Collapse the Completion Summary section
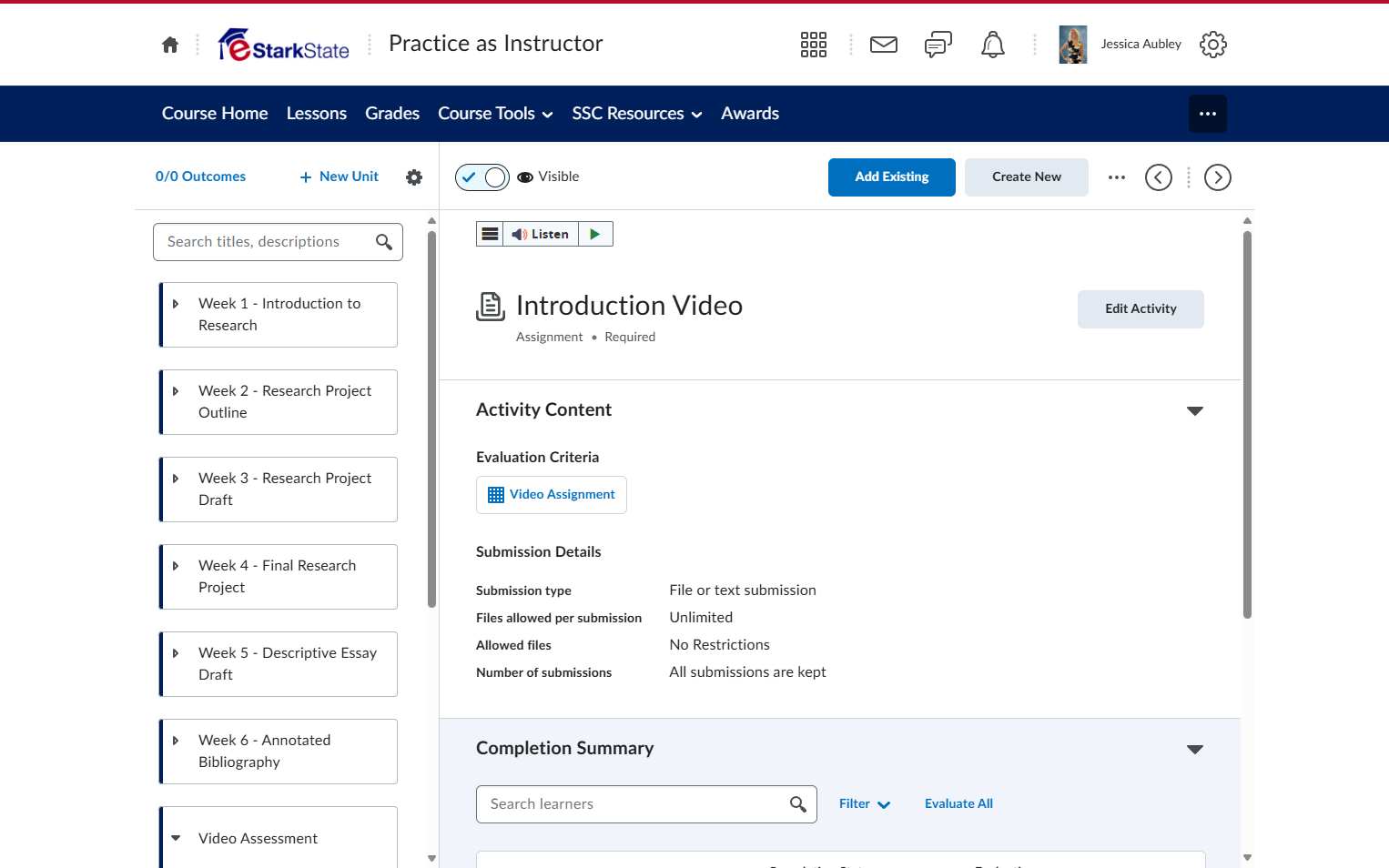 (1195, 750)
